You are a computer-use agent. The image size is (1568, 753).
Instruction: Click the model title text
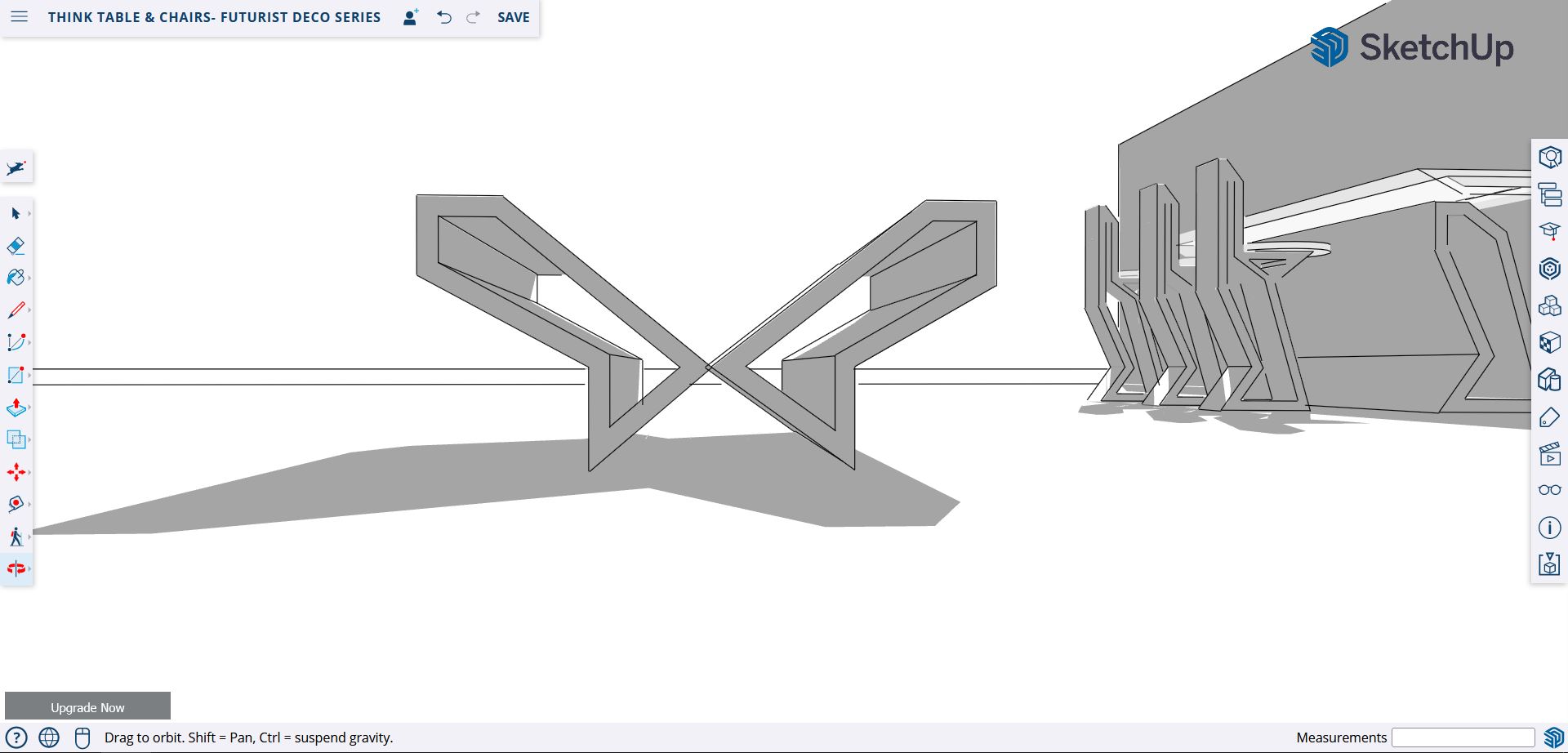point(214,17)
